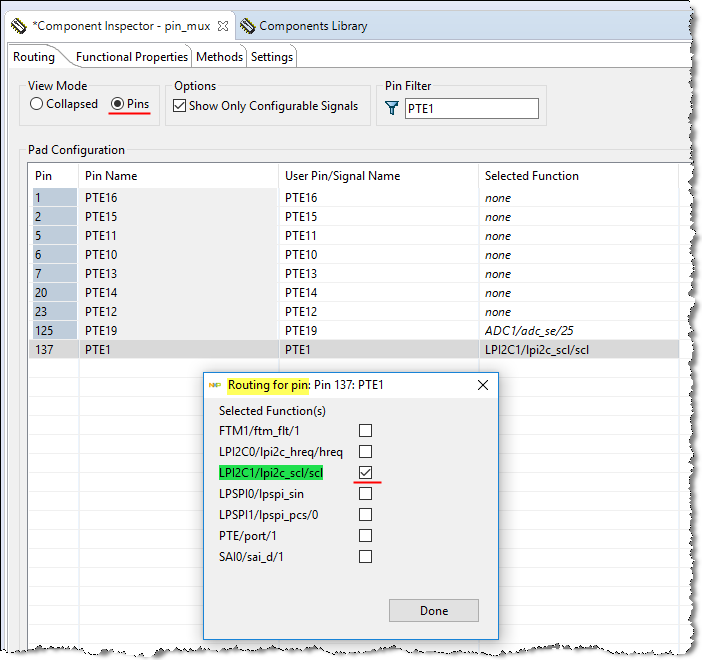This screenshot has width=702, height=660.
Task: Toggle Show Only Configurable Signals checkbox
Action: click(x=180, y=106)
